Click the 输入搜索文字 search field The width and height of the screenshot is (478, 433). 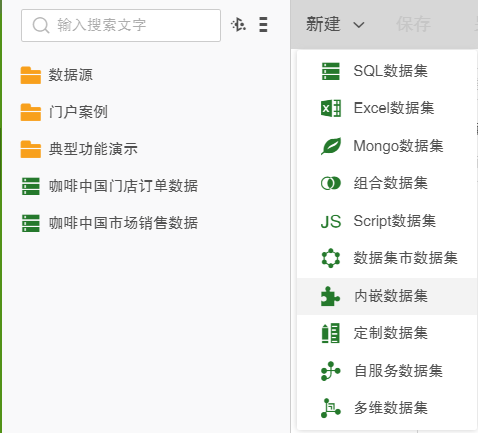click(121, 25)
